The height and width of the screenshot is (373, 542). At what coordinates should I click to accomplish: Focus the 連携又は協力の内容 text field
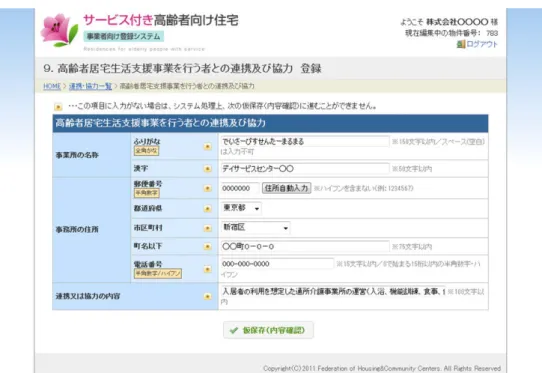[x=333, y=292]
